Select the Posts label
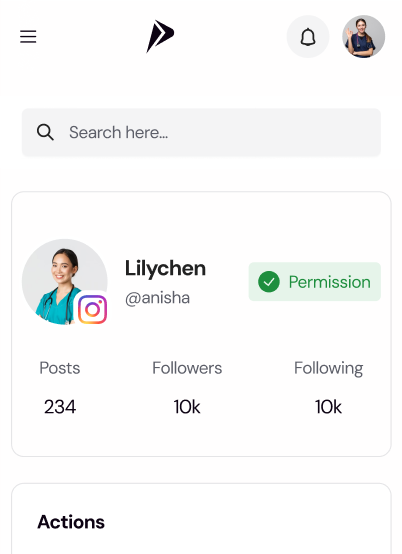 [x=60, y=368]
